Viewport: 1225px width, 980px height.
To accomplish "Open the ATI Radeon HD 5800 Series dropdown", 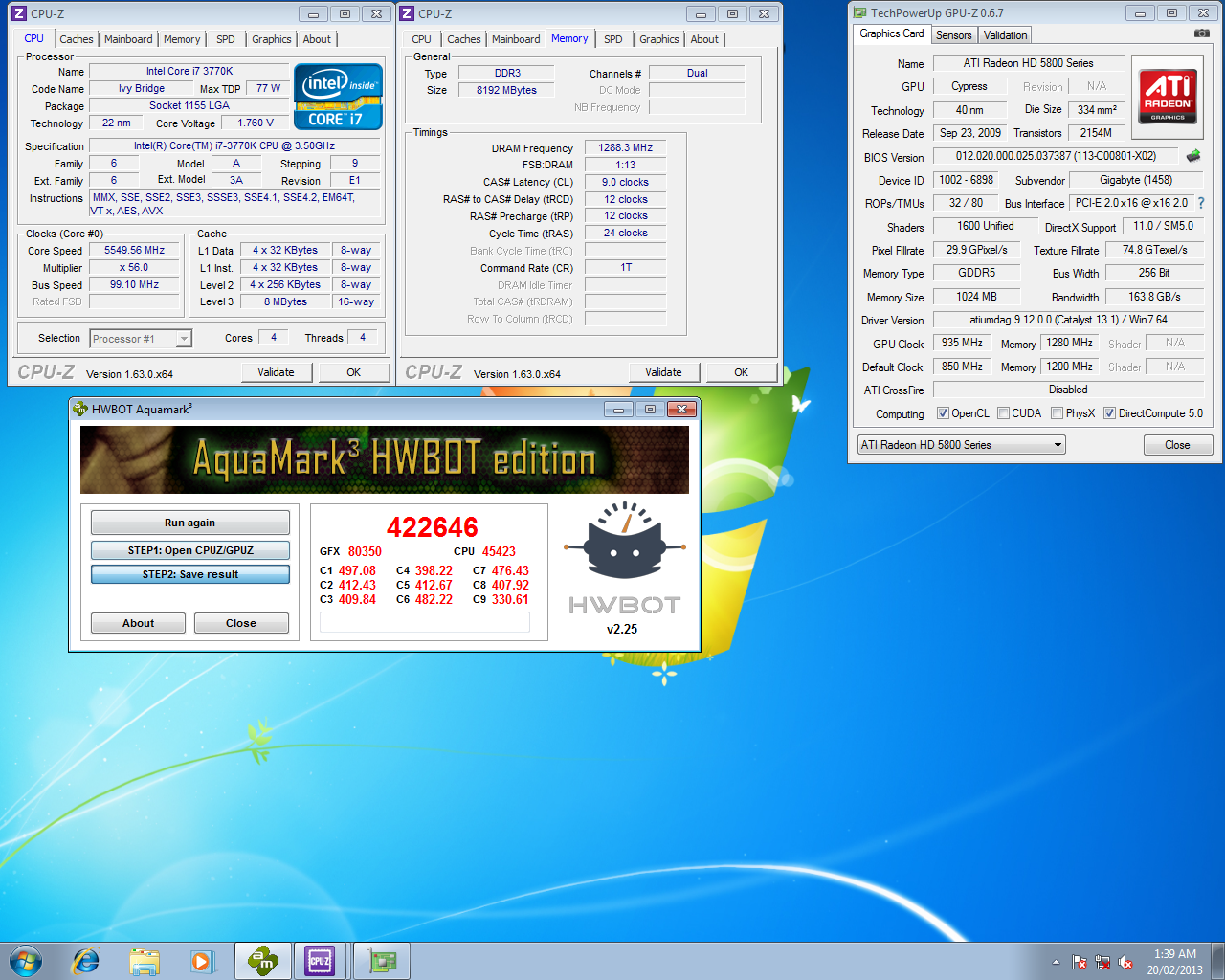I will pos(961,445).
